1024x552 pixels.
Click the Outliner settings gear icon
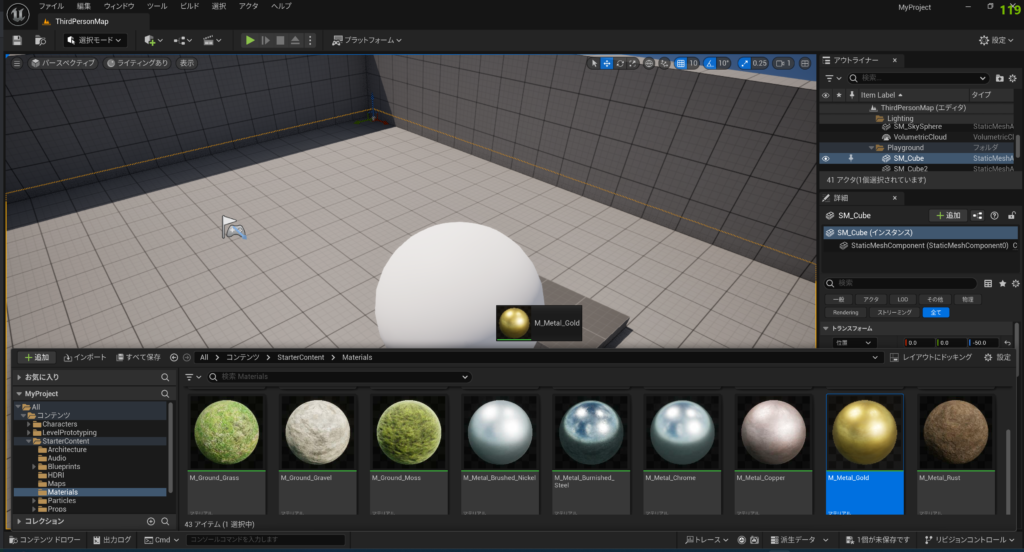(x=1012, y=78)
